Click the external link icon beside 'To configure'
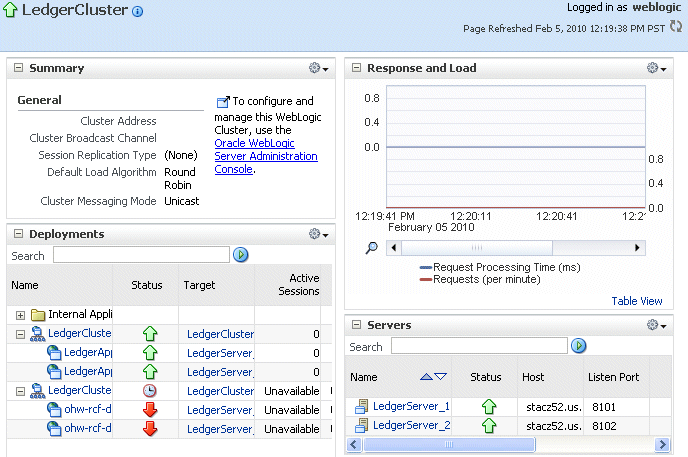 (x=223, y=102)
